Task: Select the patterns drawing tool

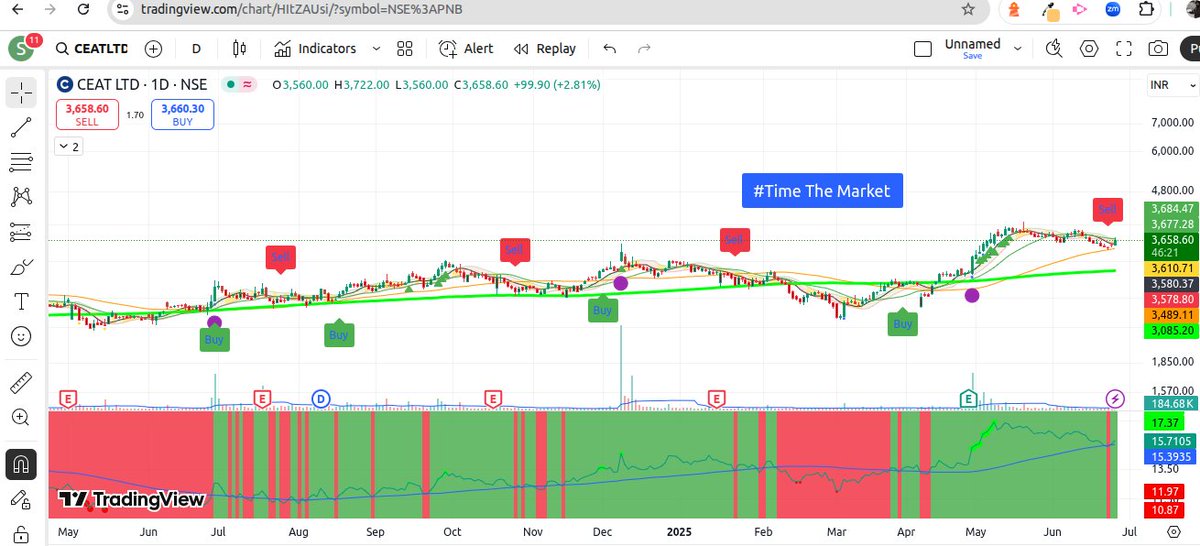Action: point(21,197)
